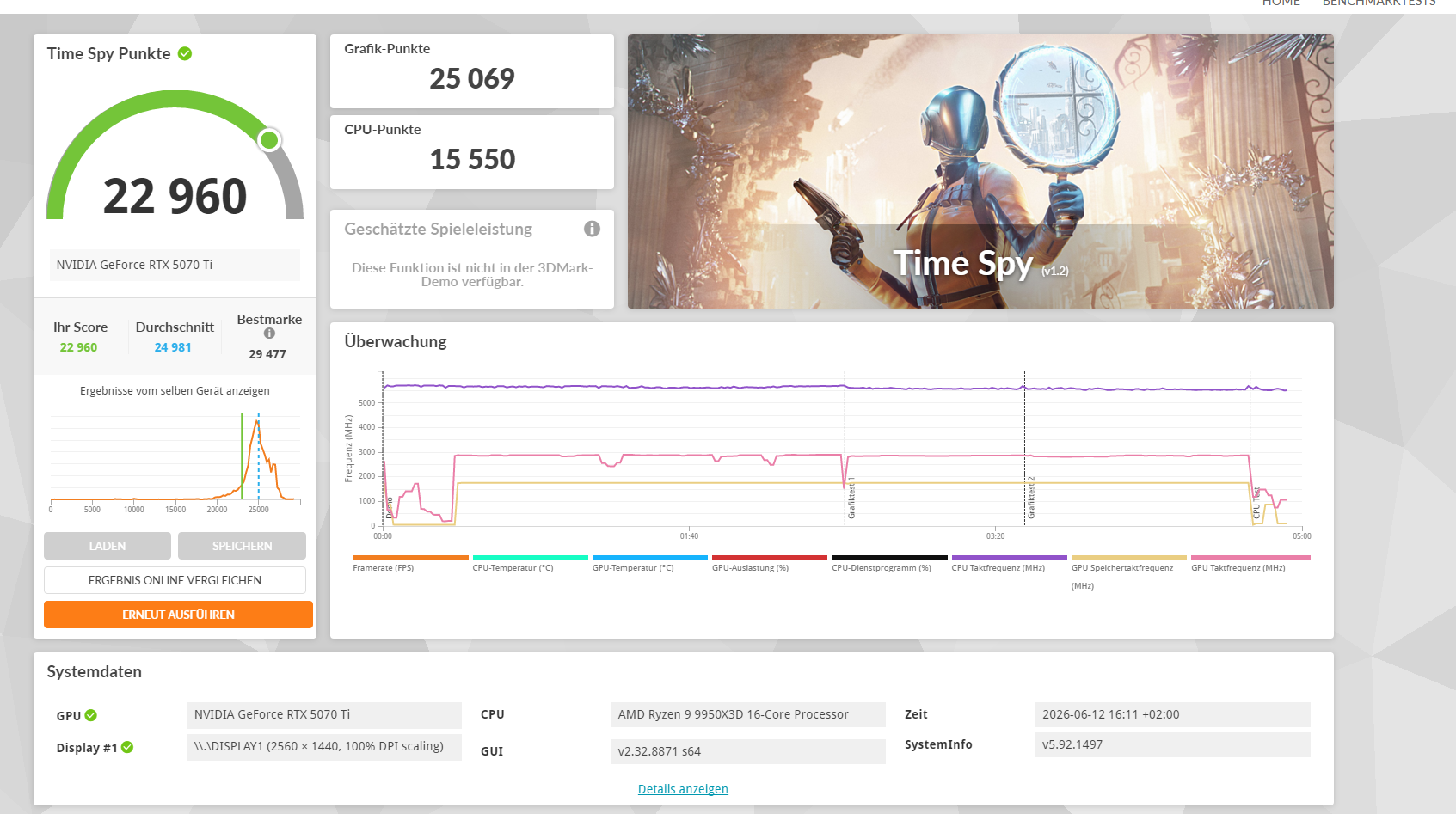This screenshot has width=1456, height=814.
Task: Toggle the CPU Taktfrequenz (MHz) legend entry
Action: pos(1009,563)
